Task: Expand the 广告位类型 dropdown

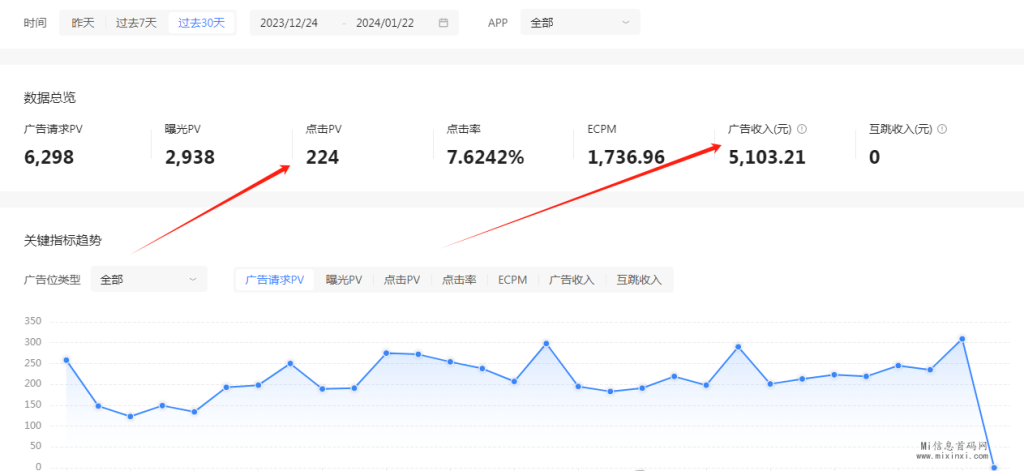Action: (149, 280)
